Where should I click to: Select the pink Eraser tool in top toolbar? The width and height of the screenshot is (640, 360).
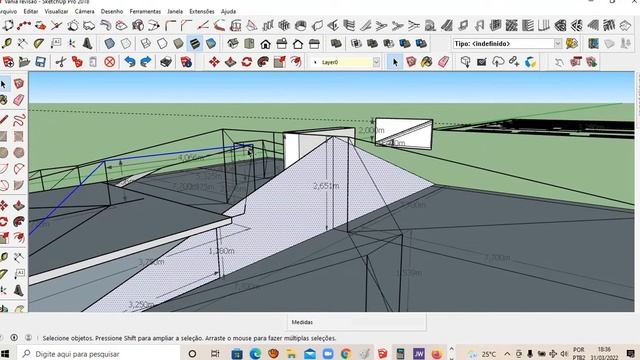point(443,62)
